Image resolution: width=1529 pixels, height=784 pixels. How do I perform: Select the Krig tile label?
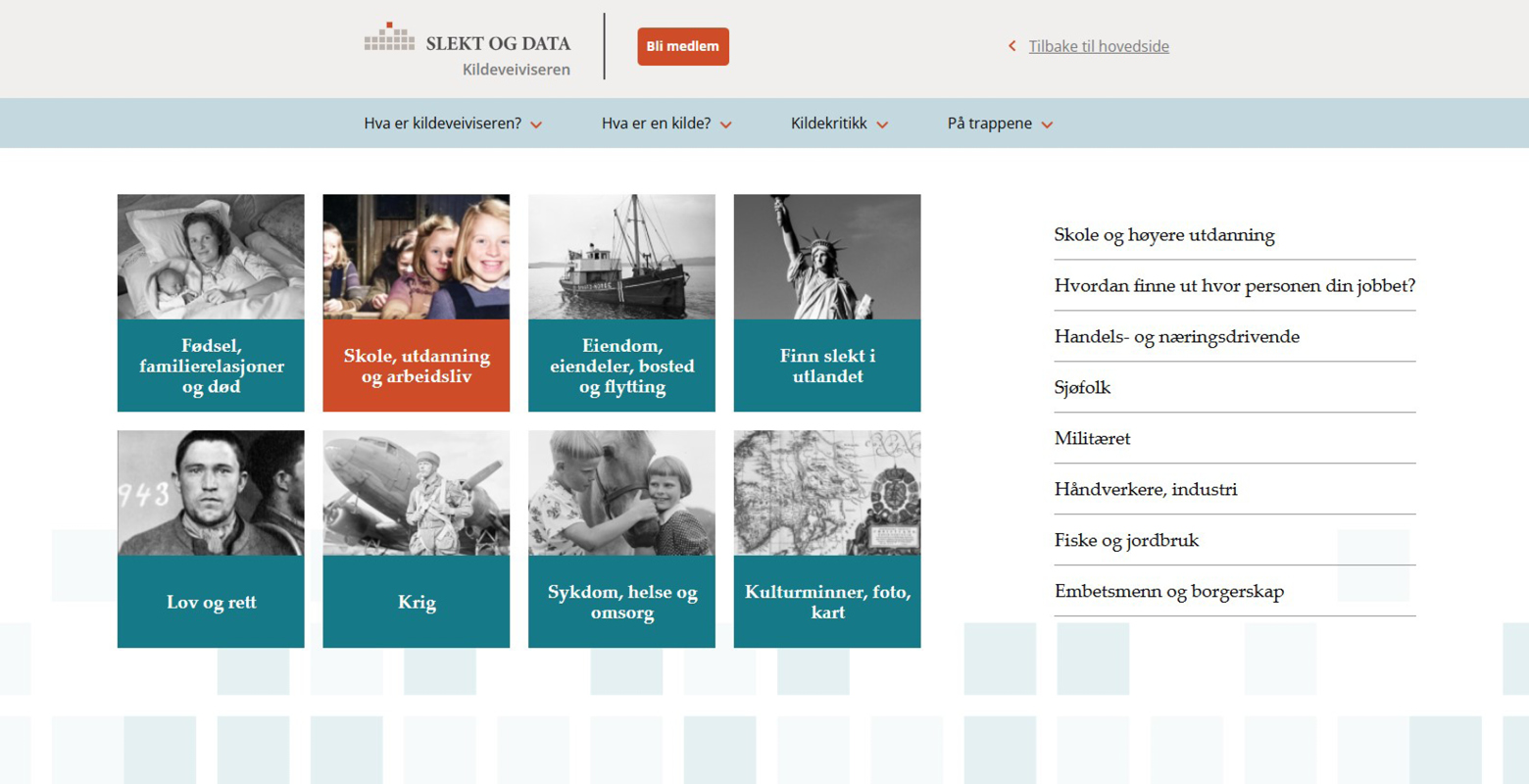click(417, 602)
